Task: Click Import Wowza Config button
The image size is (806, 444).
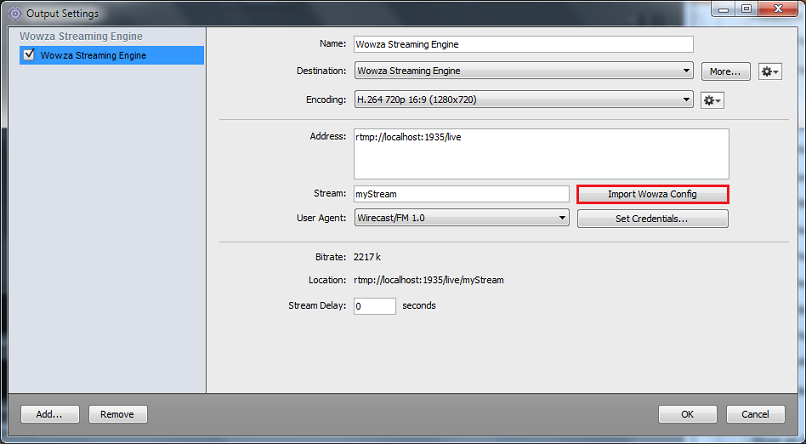Action: click(x=652, y=194)
